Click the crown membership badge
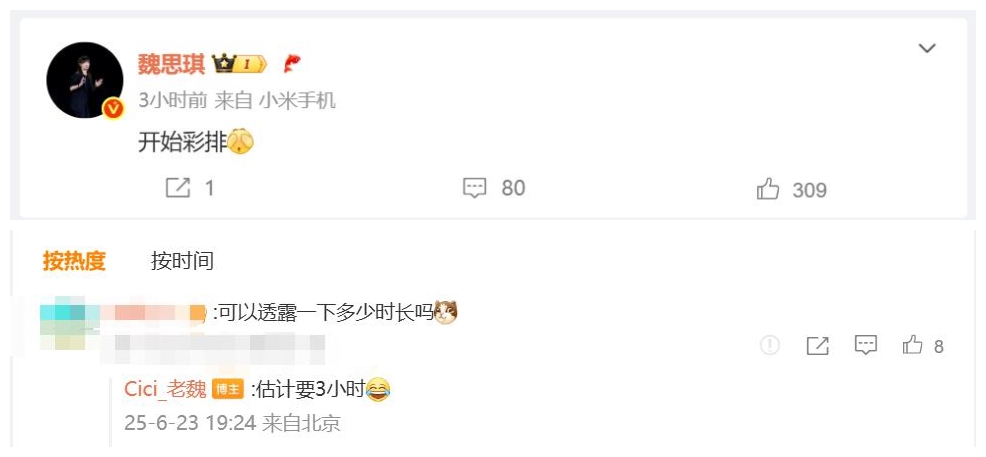 tap(239, 63)
